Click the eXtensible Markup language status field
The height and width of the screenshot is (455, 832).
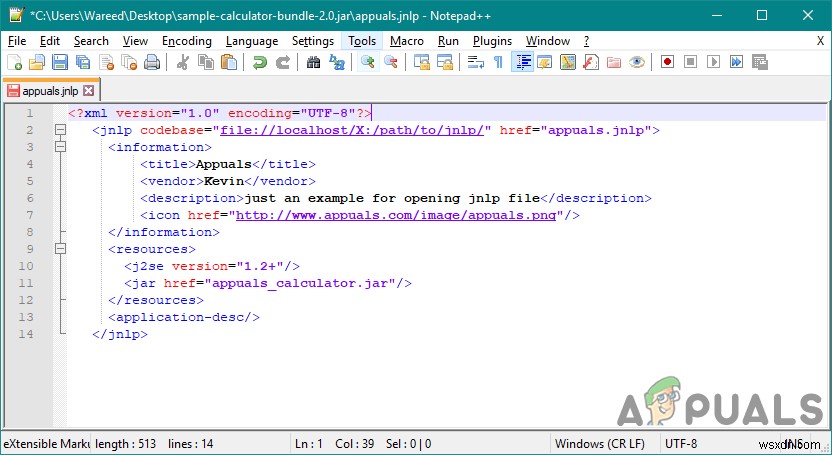[46, 444]
